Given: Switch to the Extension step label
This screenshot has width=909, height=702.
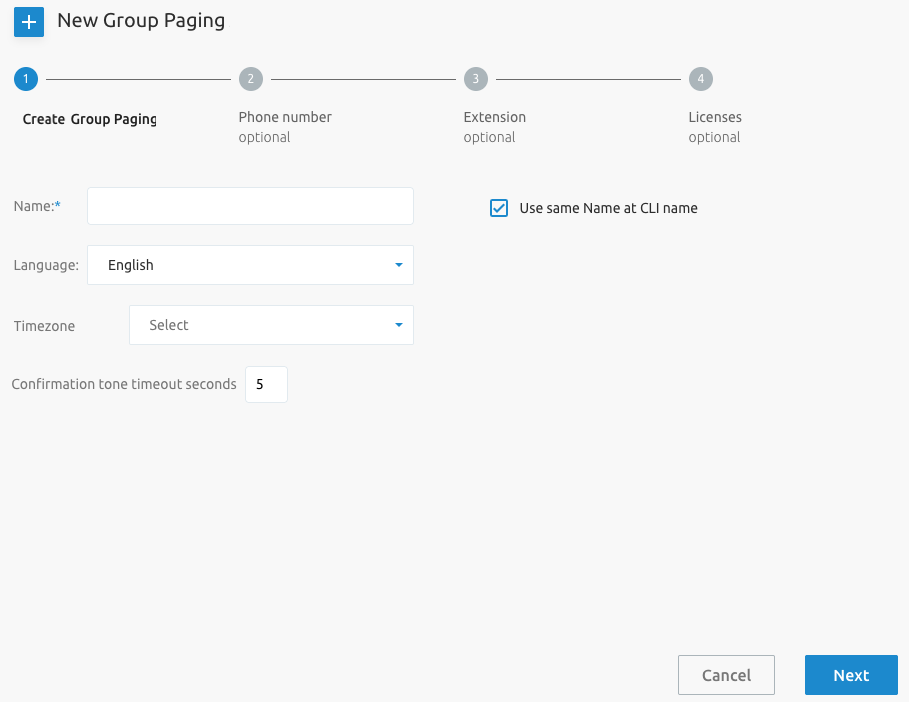Looking at the screenshot, I should click(494, 117).
